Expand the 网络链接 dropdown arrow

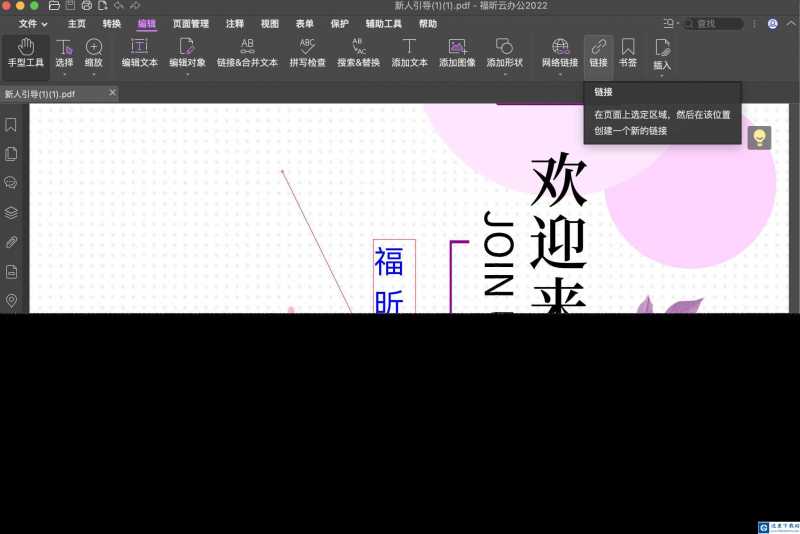point(560,74)
